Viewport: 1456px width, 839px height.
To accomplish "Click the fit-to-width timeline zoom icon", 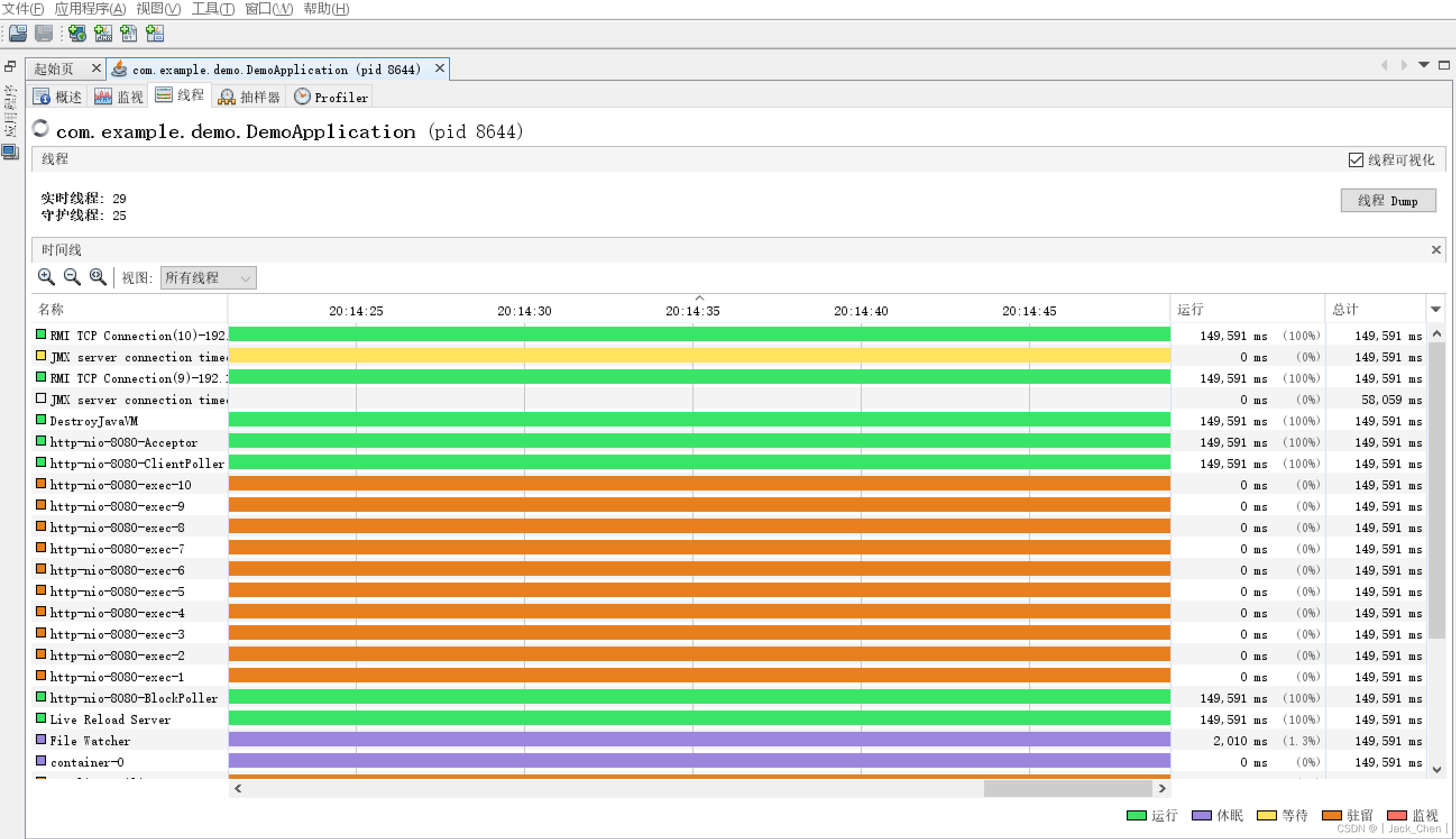I will (x=98, y=277).
